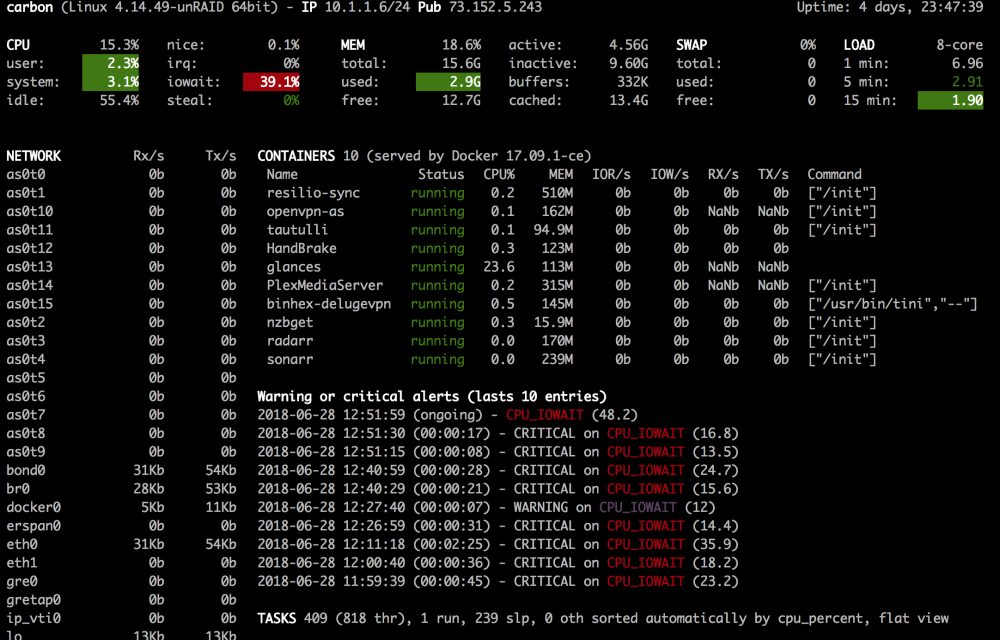Select the red iowait 39.1% value

(x=271, y=82)
